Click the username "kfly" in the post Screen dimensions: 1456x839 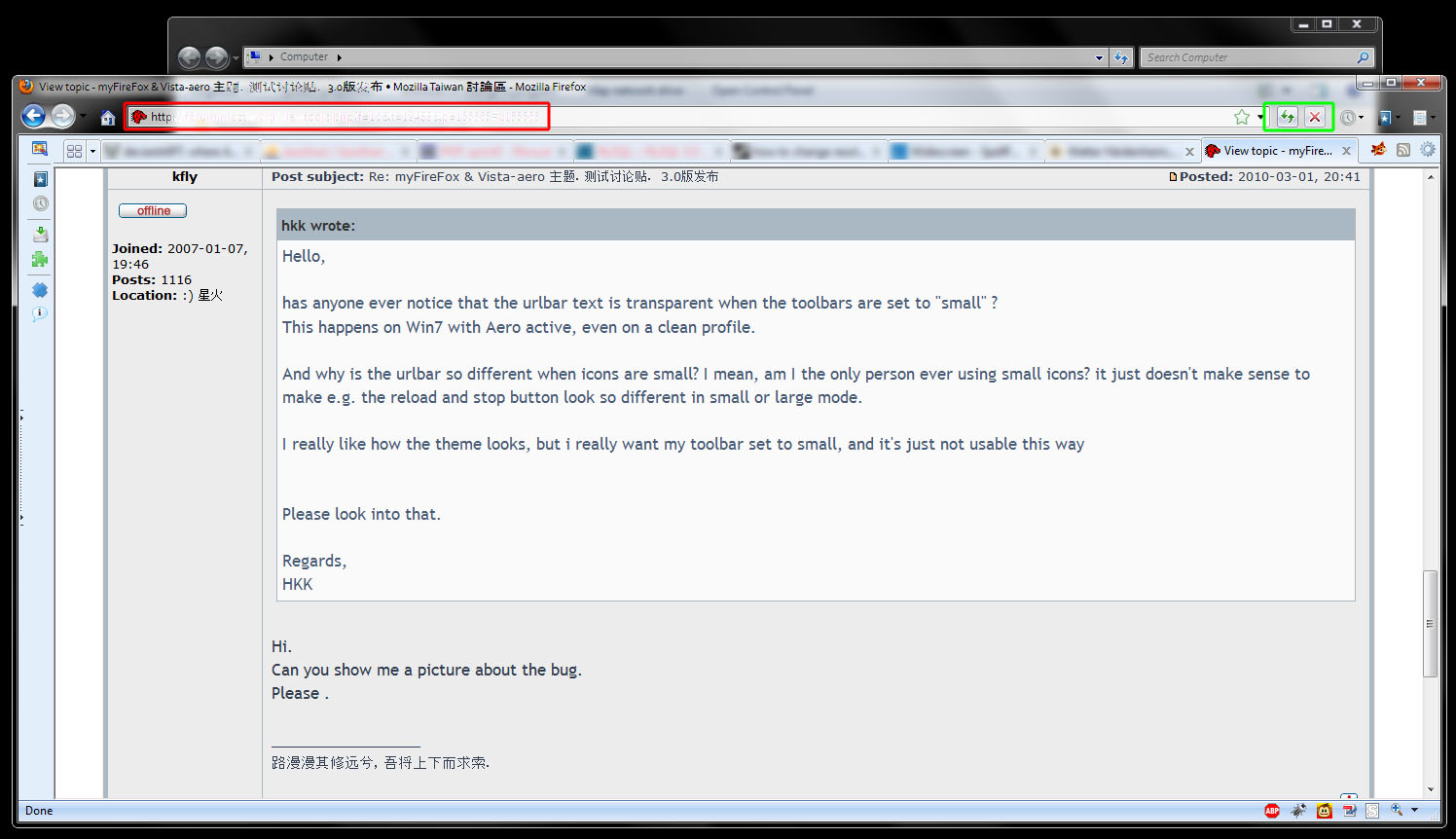[185, 177]
